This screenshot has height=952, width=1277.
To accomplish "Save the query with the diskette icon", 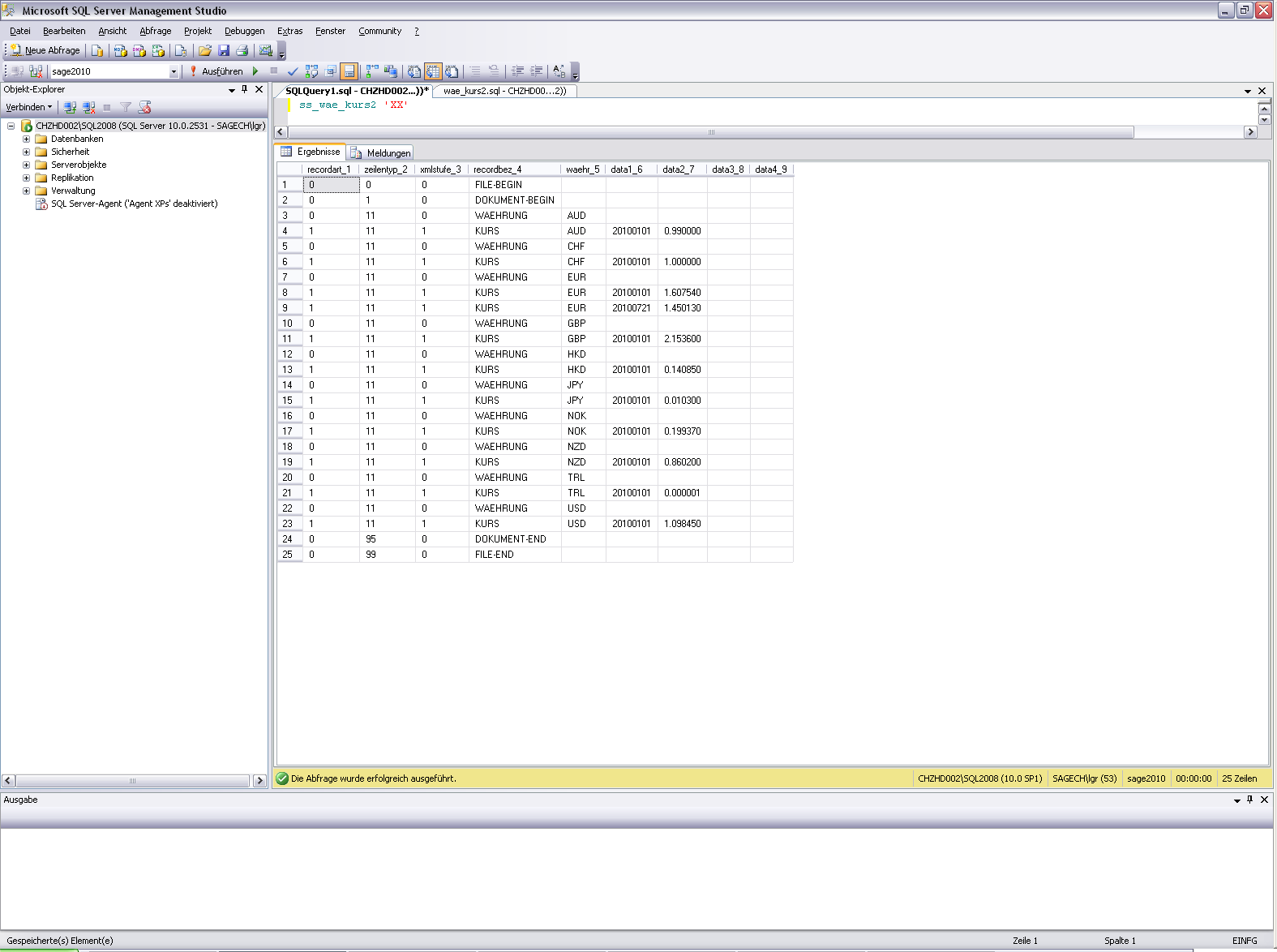I will 224,50.
